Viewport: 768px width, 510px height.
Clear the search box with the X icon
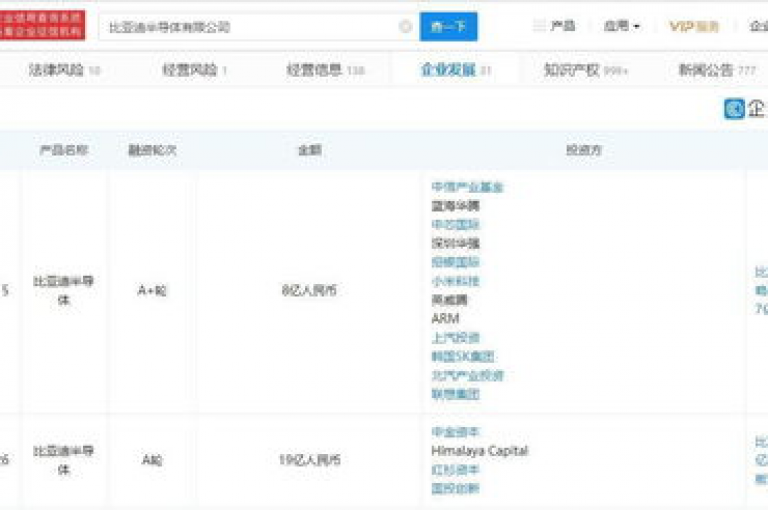pos(405,26)
